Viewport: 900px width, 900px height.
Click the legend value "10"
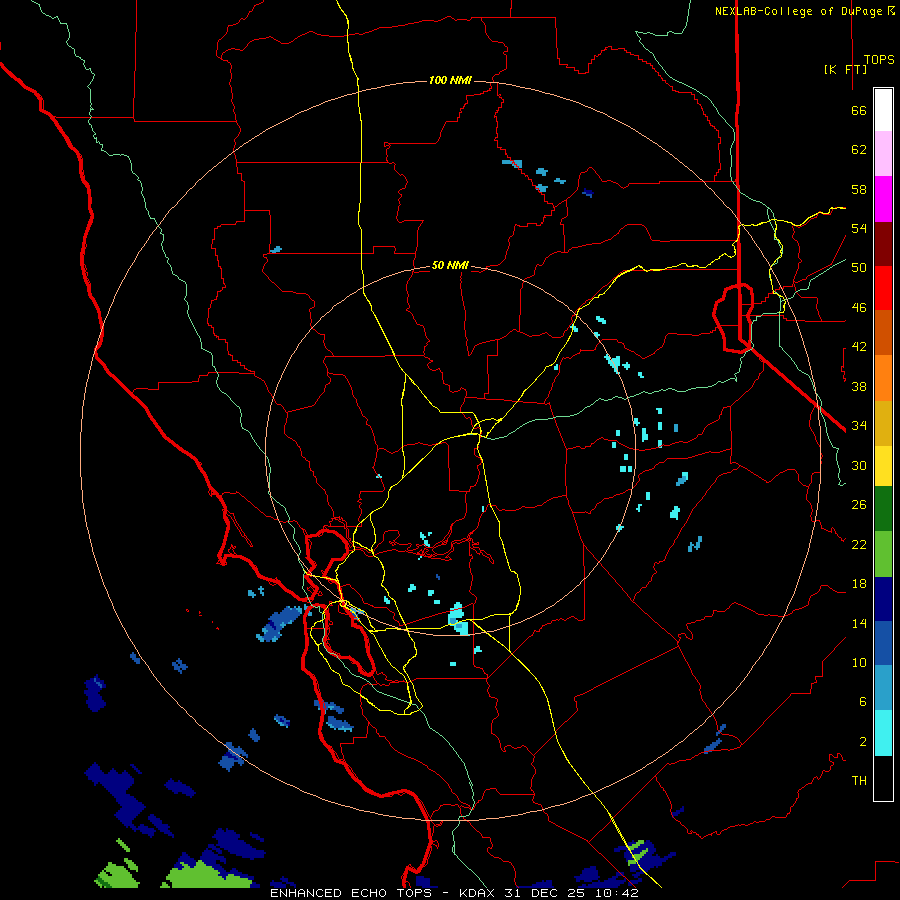859,663
